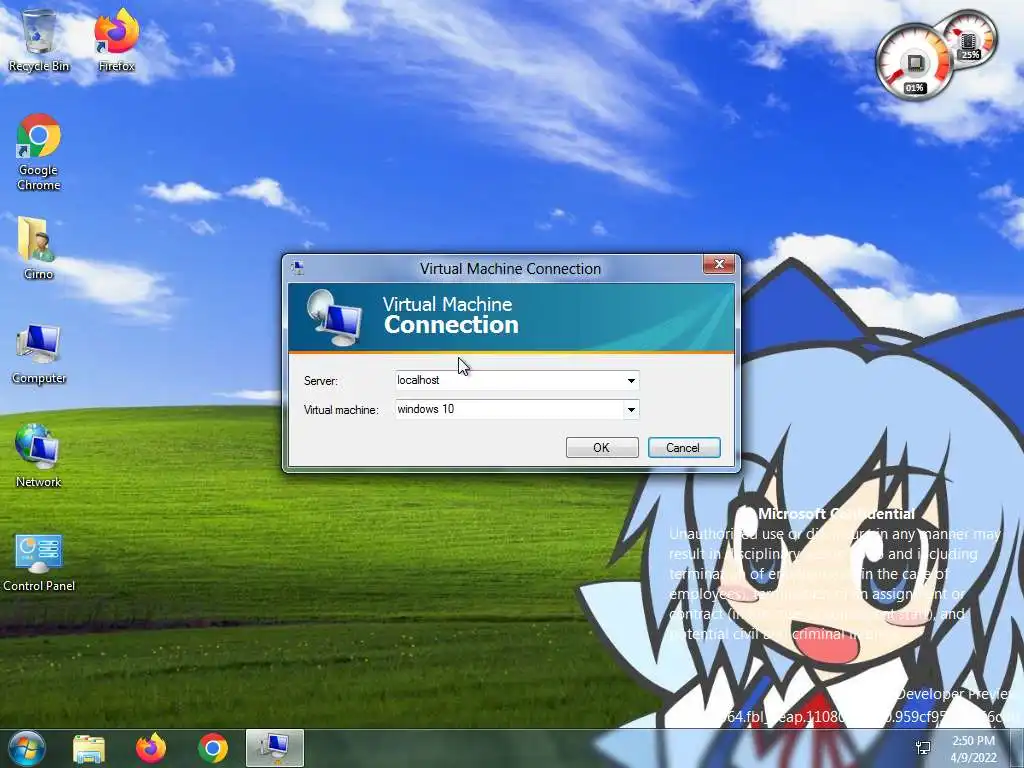Select the Google Chrome desktop shortcut
The width and height of the screenshot is (1024, 768).
(39, 152)
